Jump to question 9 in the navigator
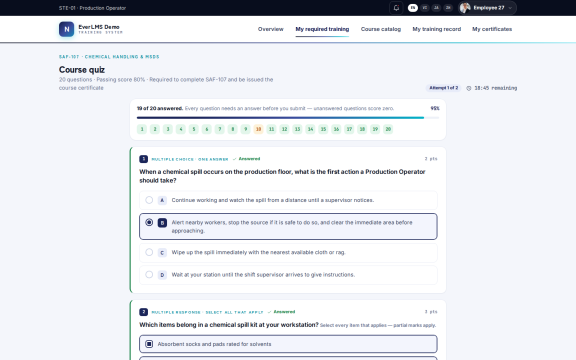Image resolution: width=576 pixels, height=360 pixels. (245, 129)
